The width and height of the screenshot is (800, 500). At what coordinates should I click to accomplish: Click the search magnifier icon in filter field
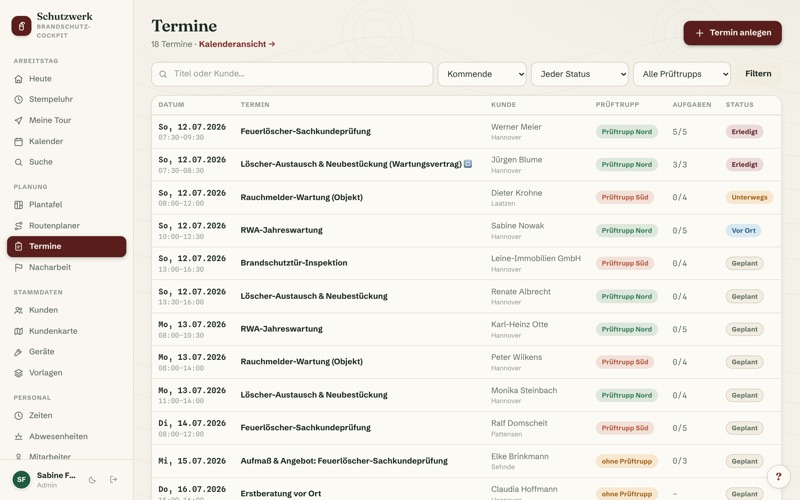(x=163, y=74)
